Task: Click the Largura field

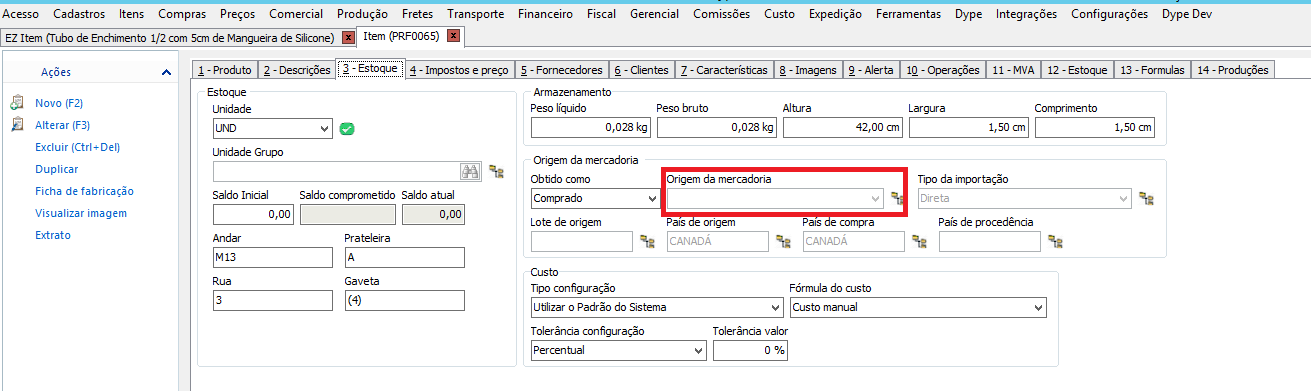Action: point(968,128)
